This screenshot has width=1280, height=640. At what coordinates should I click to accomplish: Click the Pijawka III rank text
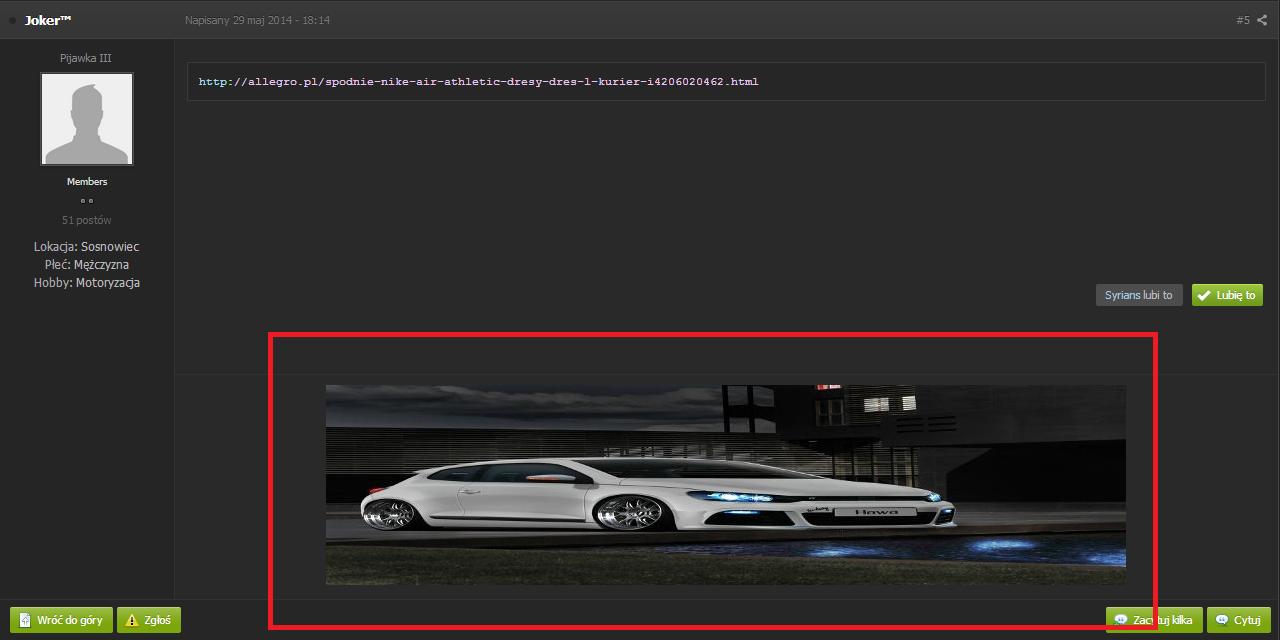[x=86, y=58]
